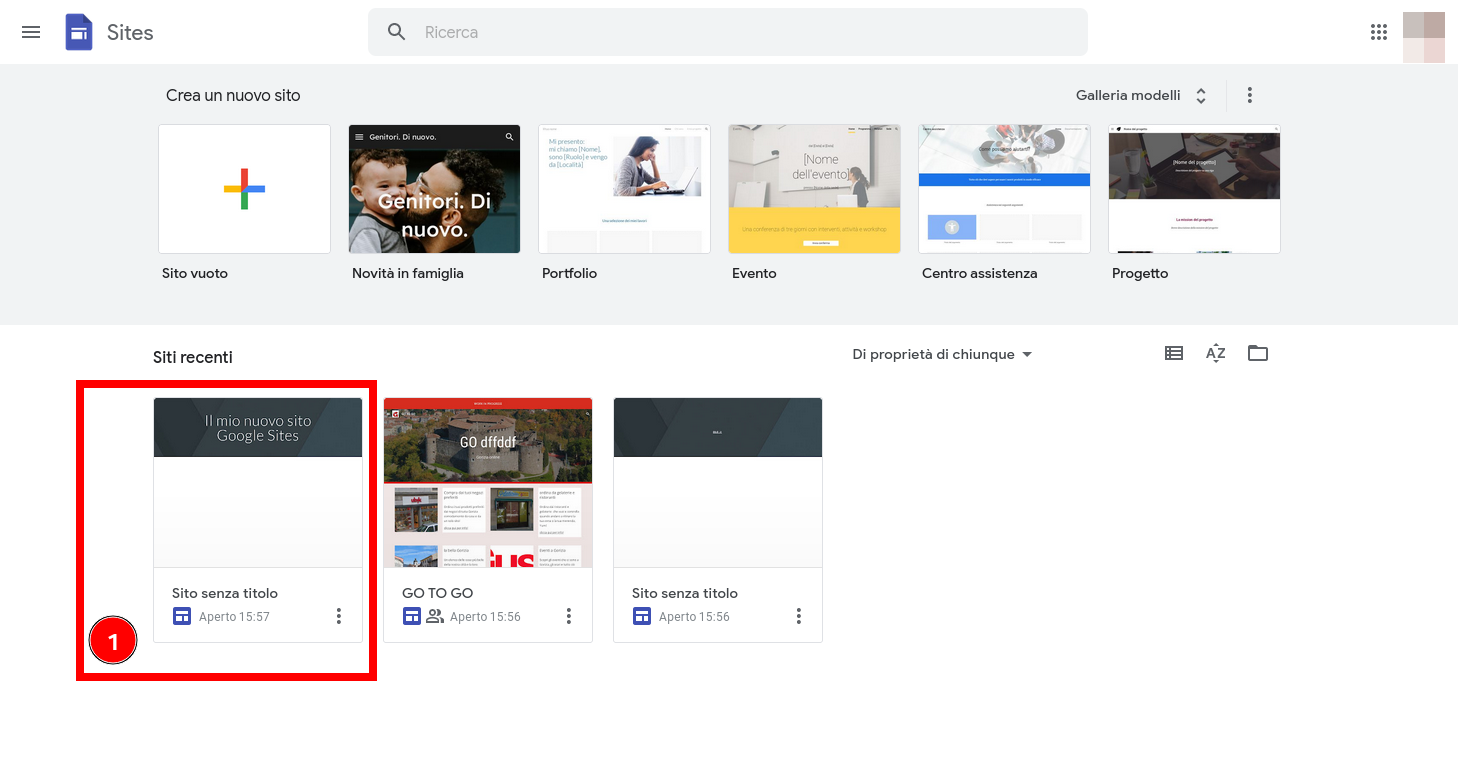This screenshot has height=781, width=1458.
Task: Open the GO dffddf castle site thumbnail
Action: [x=488, y=483]
